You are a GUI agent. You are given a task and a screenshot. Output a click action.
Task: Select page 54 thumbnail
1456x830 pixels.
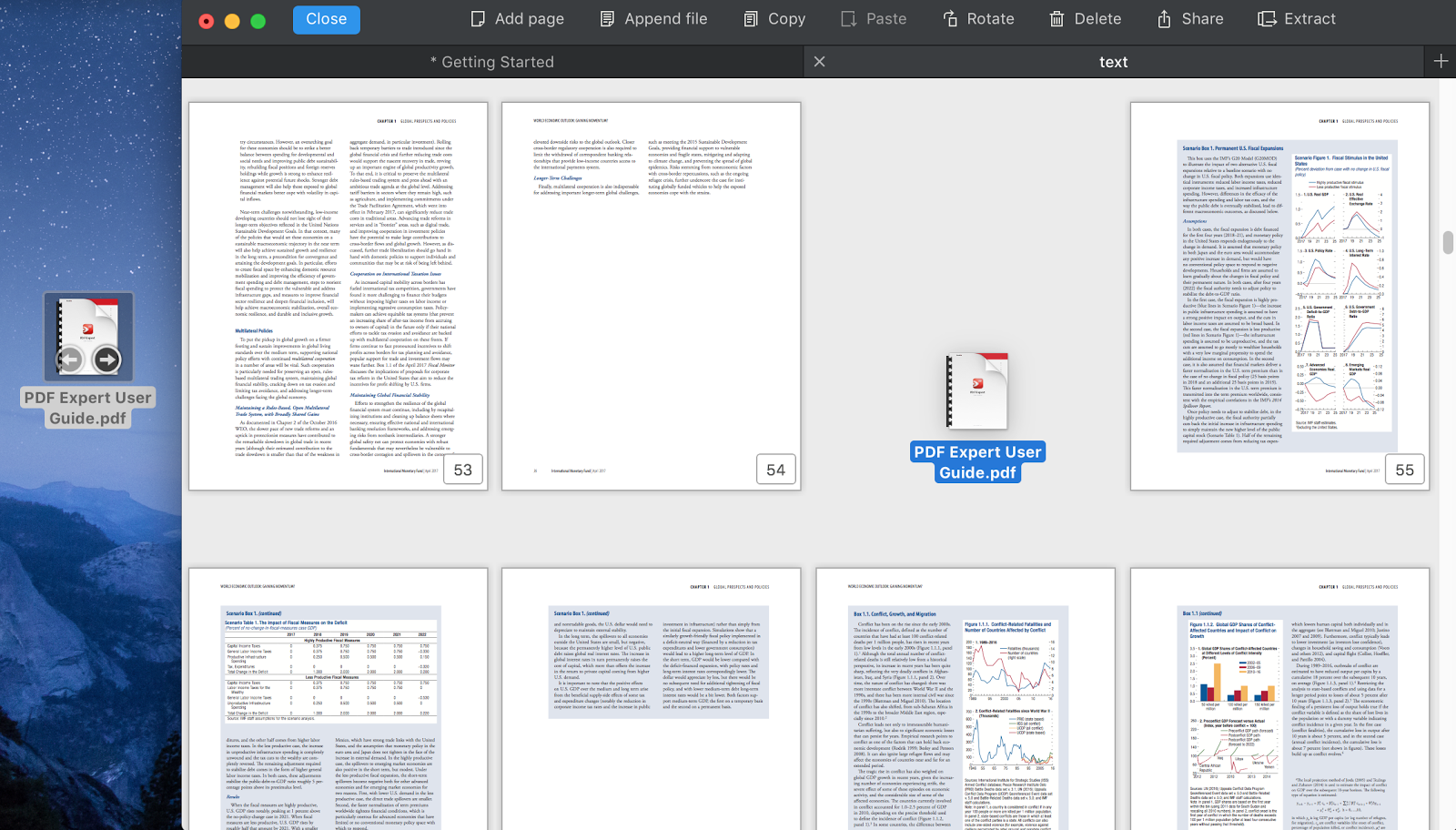point(651,296)
